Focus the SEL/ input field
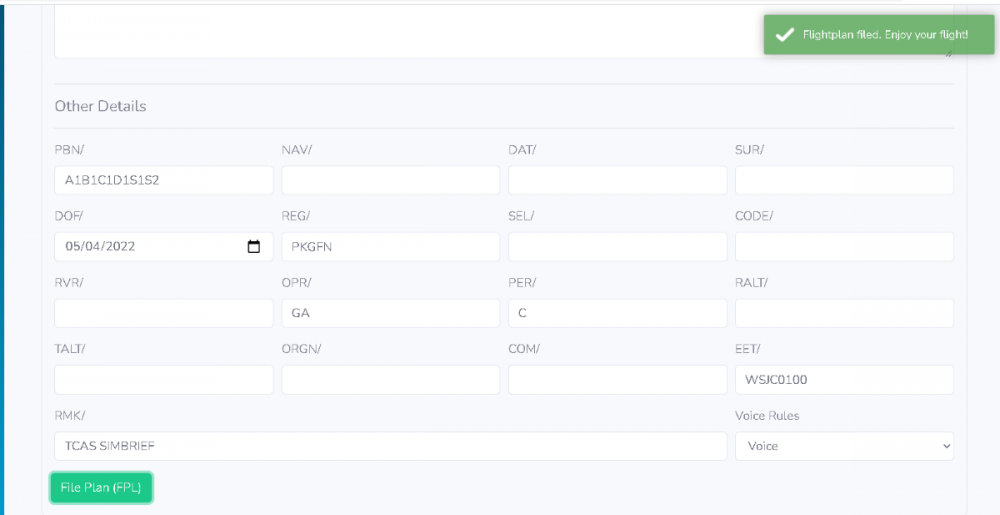 [617, 247]
